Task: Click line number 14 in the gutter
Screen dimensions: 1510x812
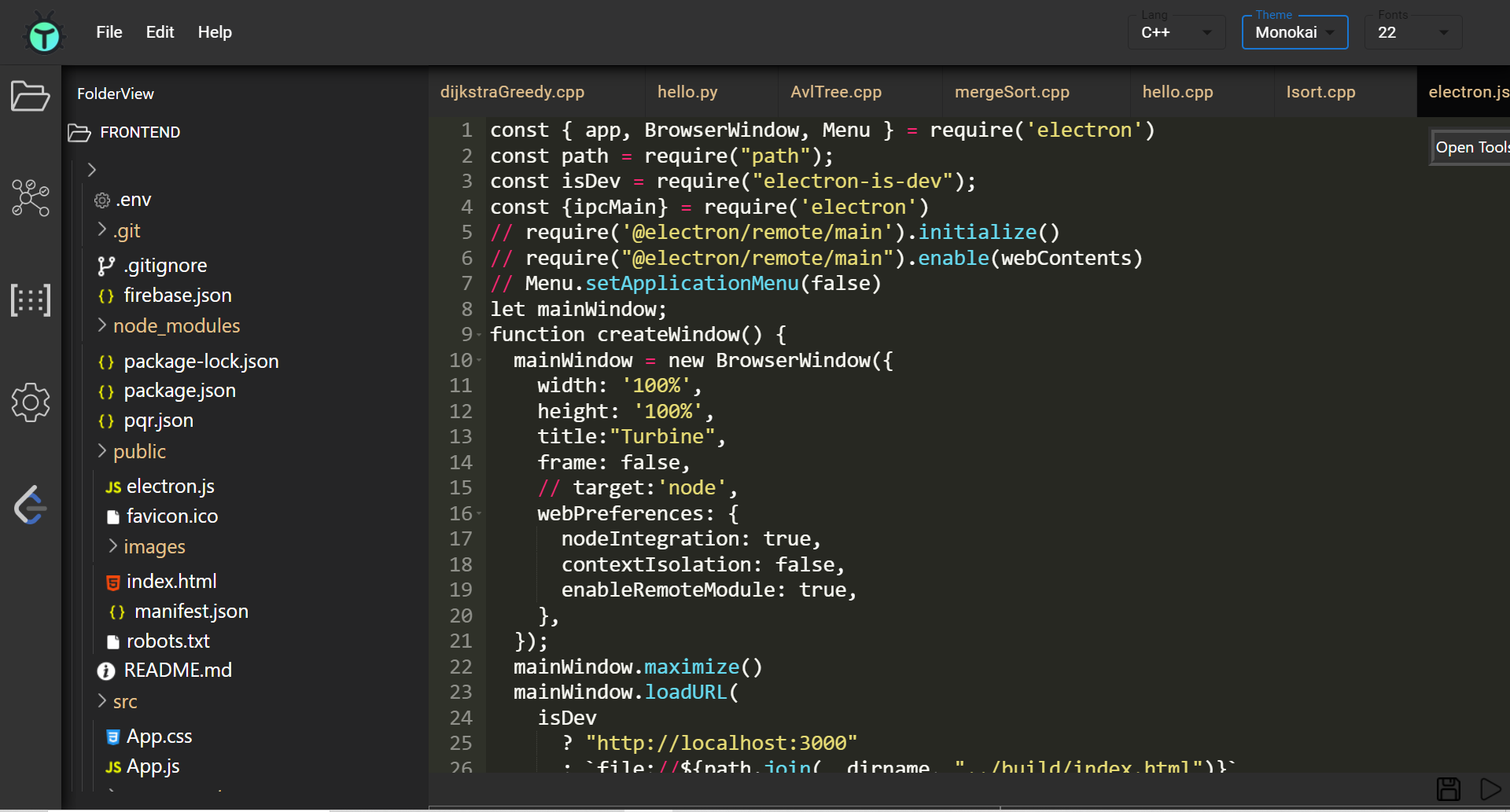Action: point(461,463)
